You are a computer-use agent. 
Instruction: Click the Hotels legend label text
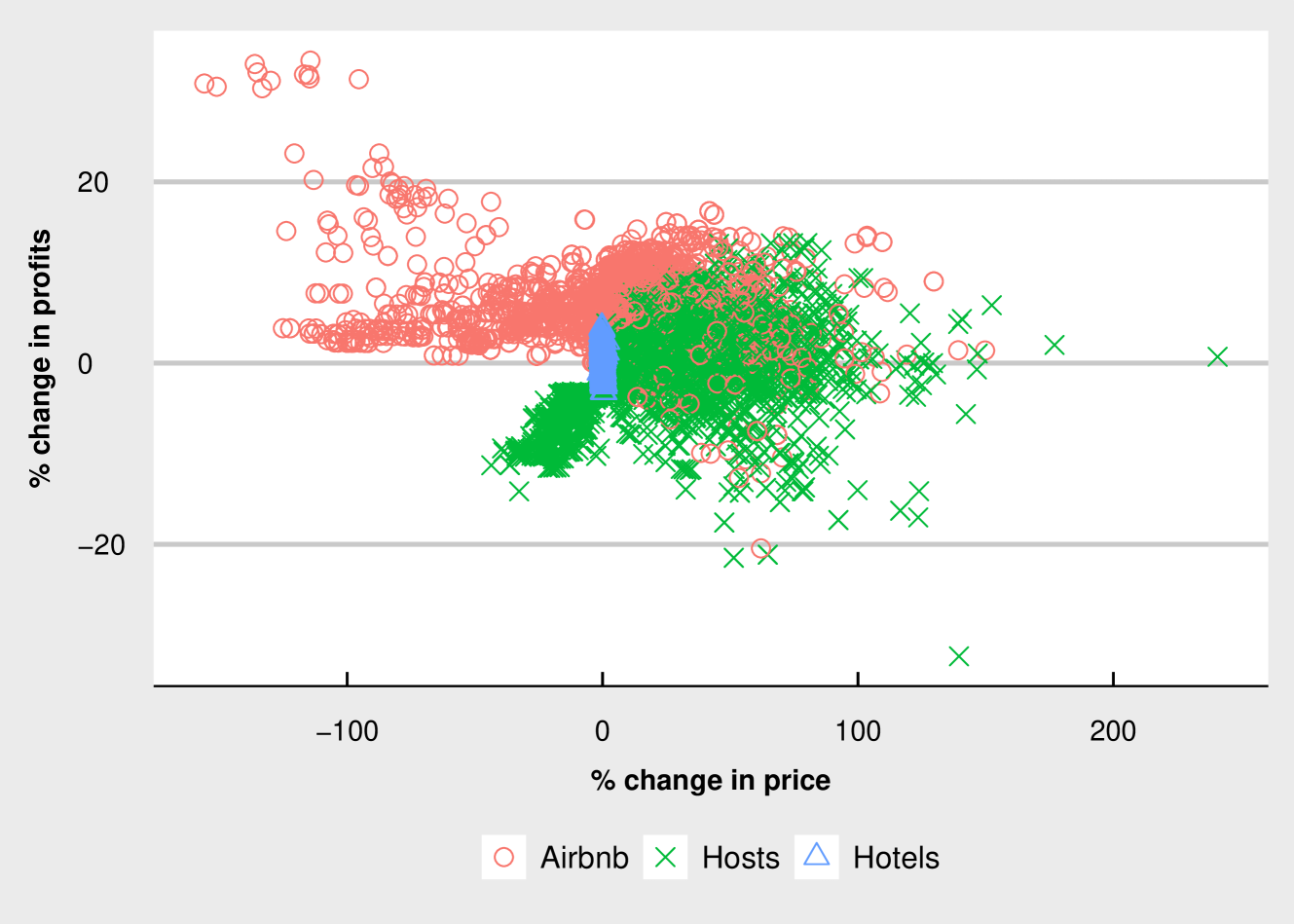pyautogui.click(x=896, y=858)
